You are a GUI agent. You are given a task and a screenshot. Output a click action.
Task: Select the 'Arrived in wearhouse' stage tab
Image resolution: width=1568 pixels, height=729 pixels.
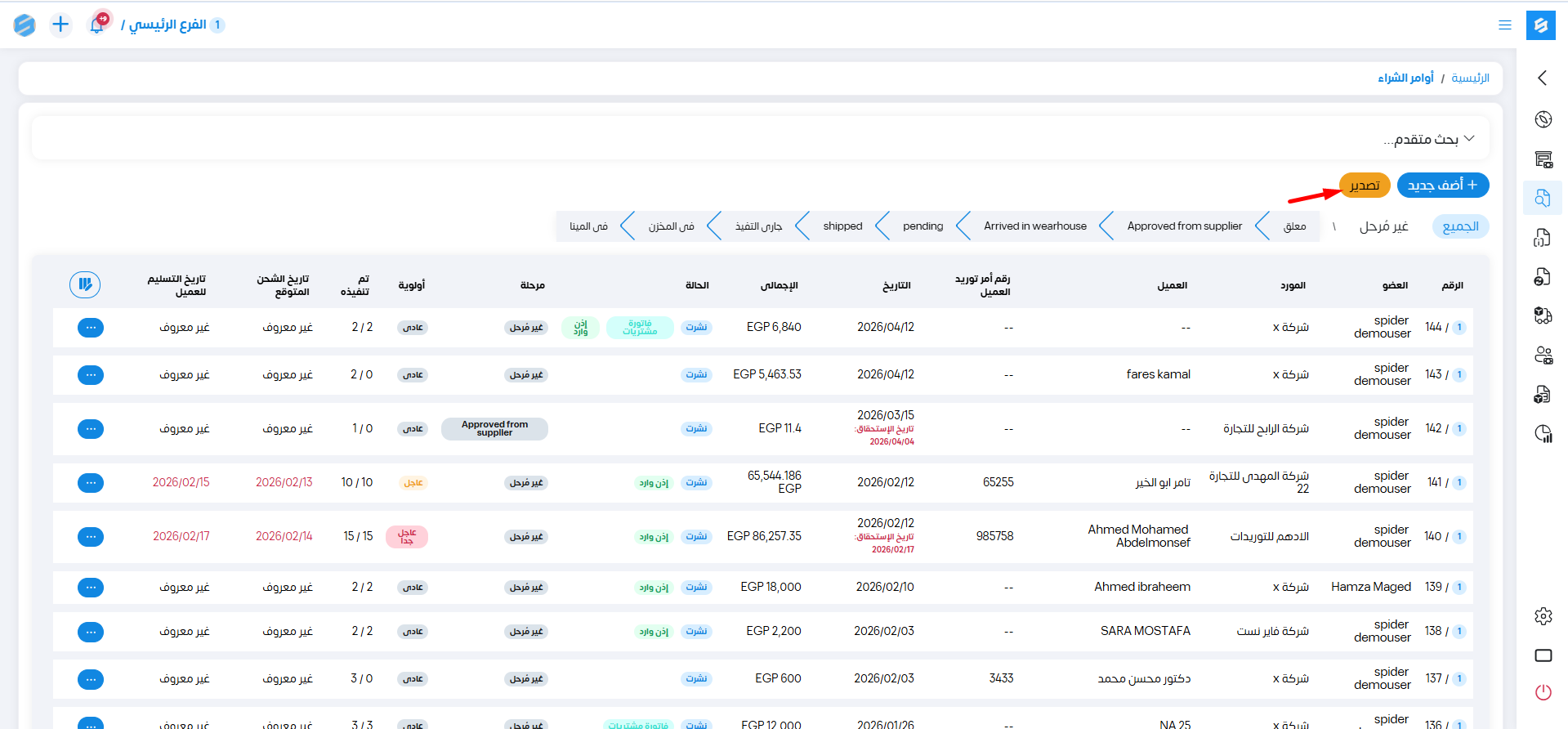[x=1034, y=226]
